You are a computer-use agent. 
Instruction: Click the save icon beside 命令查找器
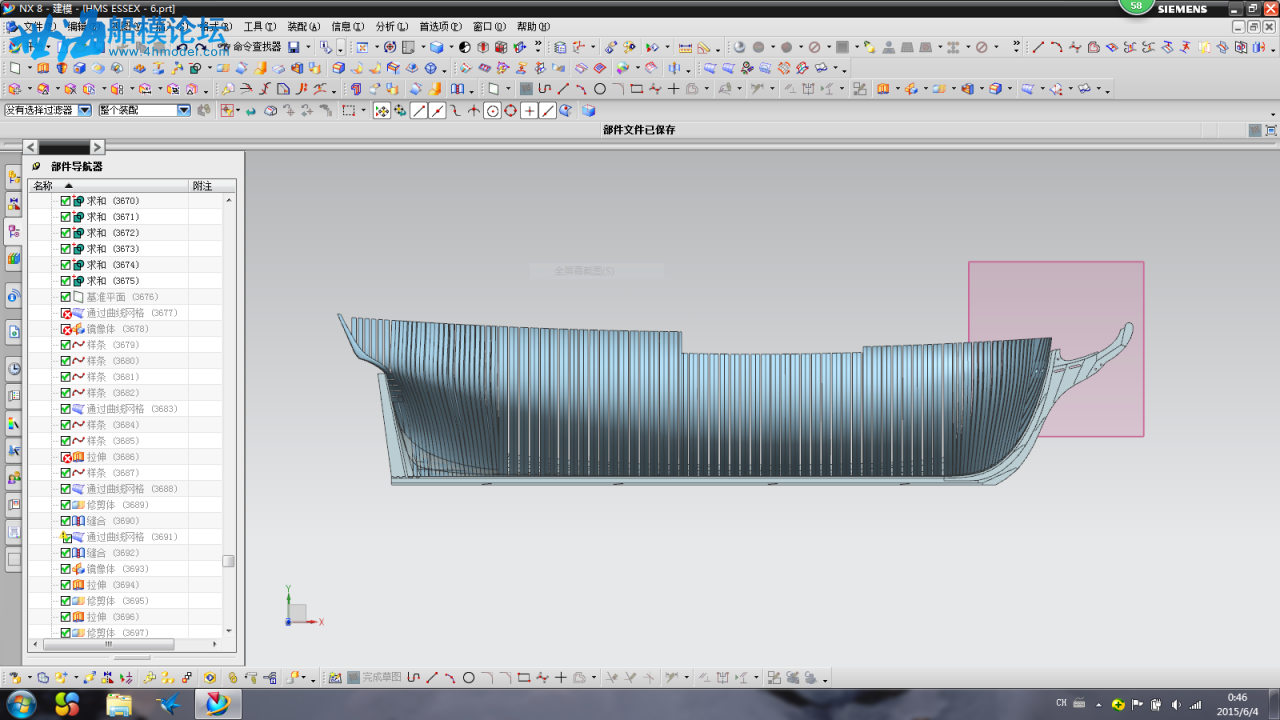tap(294, 47)
